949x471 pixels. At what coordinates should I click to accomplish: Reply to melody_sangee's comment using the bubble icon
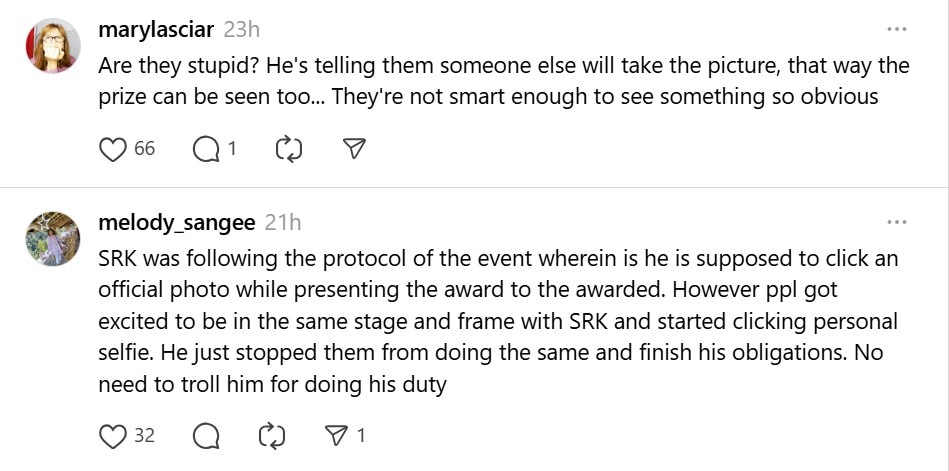click(x=205, y=436)
